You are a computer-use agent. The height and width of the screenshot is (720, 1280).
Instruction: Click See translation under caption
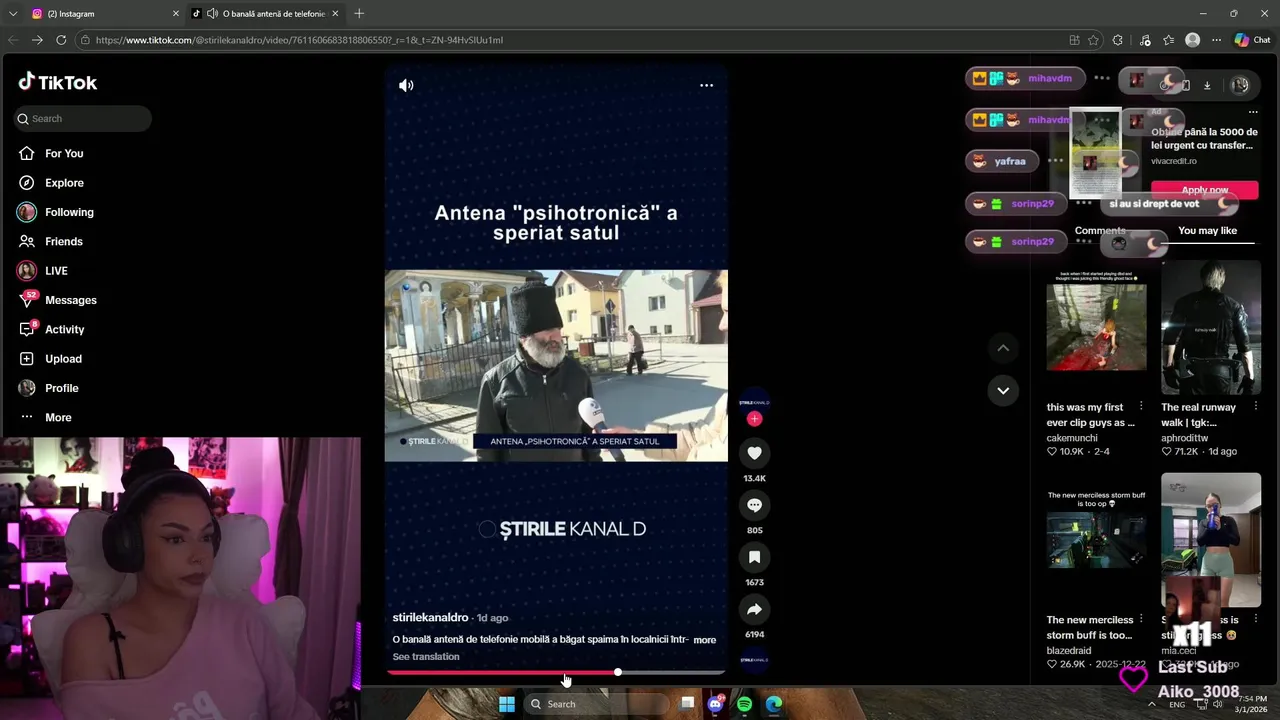coord(426,657)
